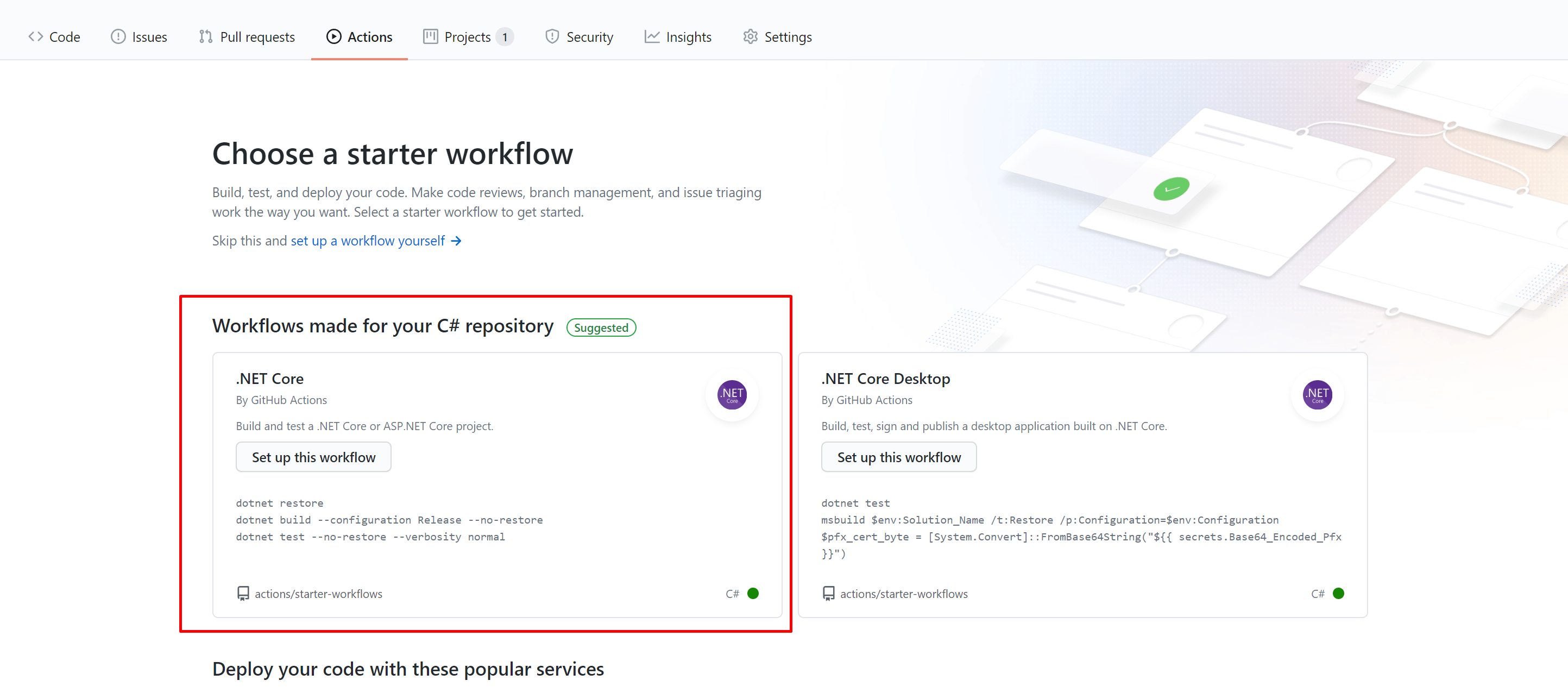This screenshot has width=1568, height=693.
Task: Click the Actions play-circle icon
Action: click(x=333, y=36)
